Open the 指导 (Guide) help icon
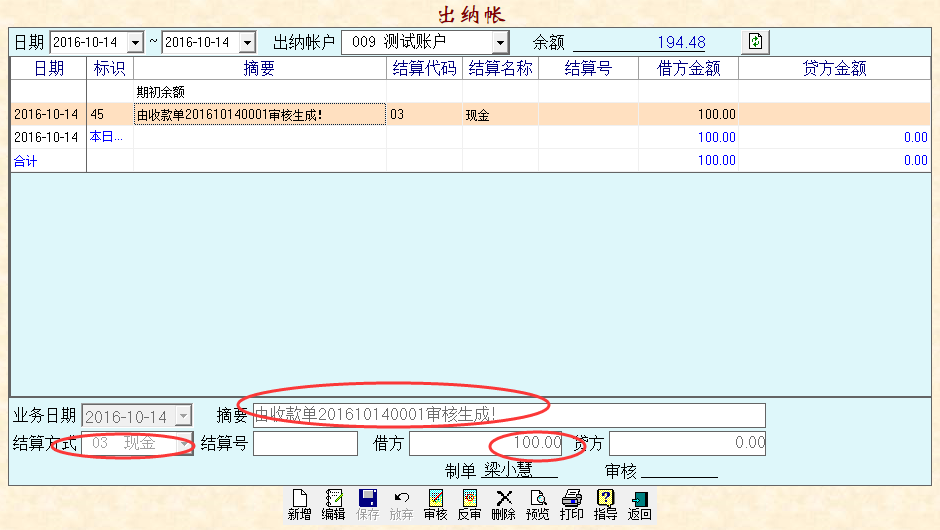 pos(605,505)
